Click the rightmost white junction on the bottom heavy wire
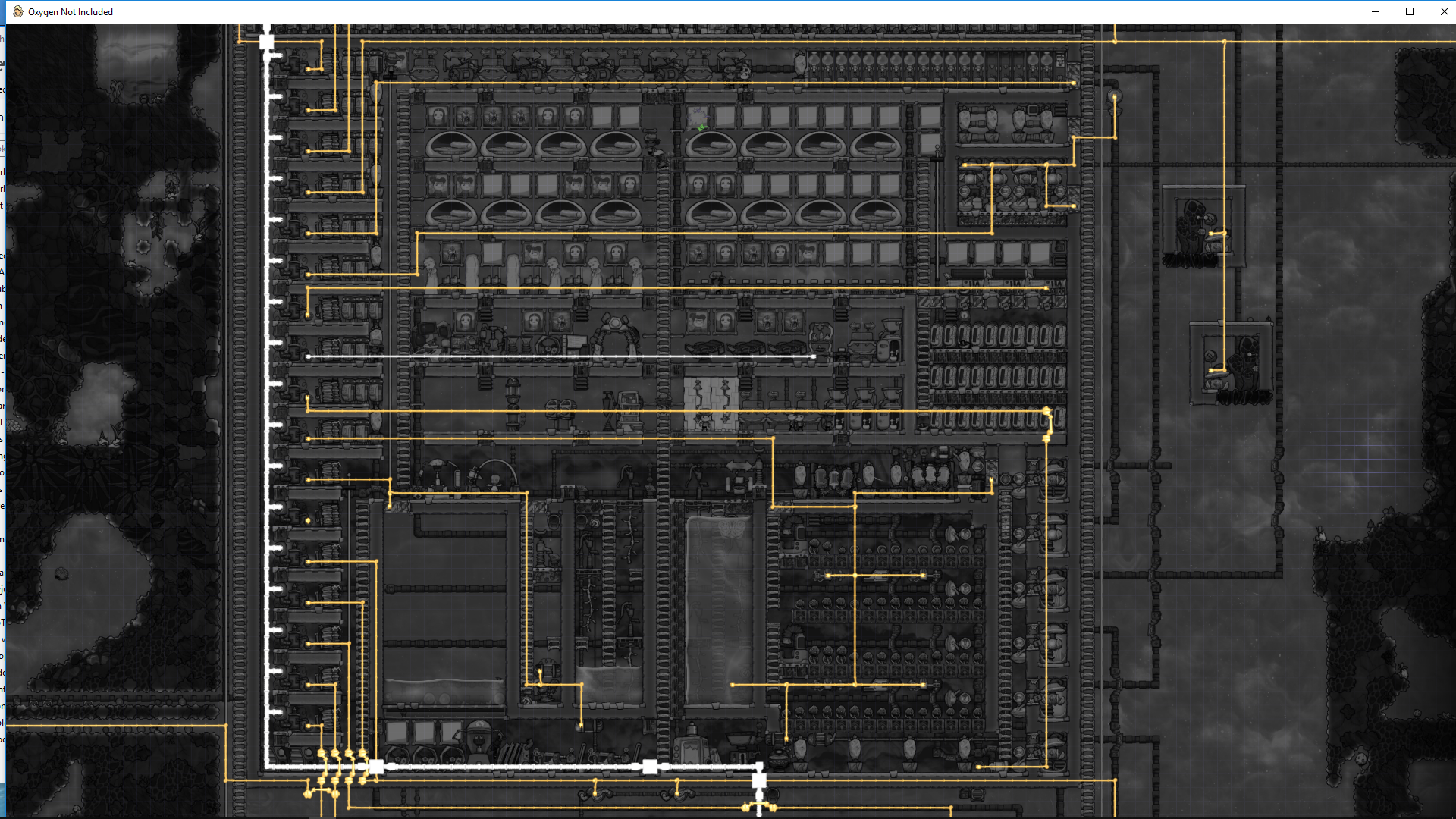The height and width of the screenshot is (819, 1456). click(x=759, y=780)
